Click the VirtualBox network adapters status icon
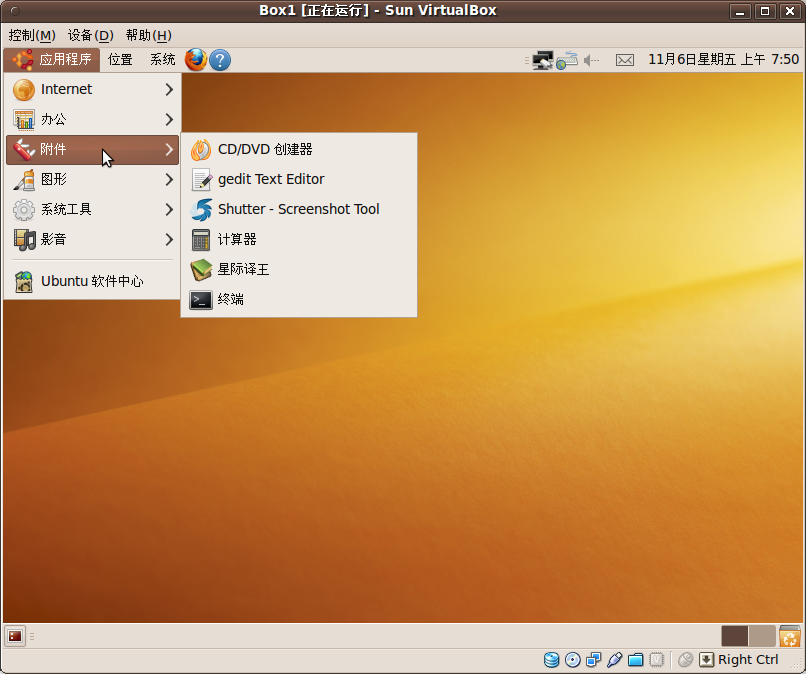 [594, 660]
